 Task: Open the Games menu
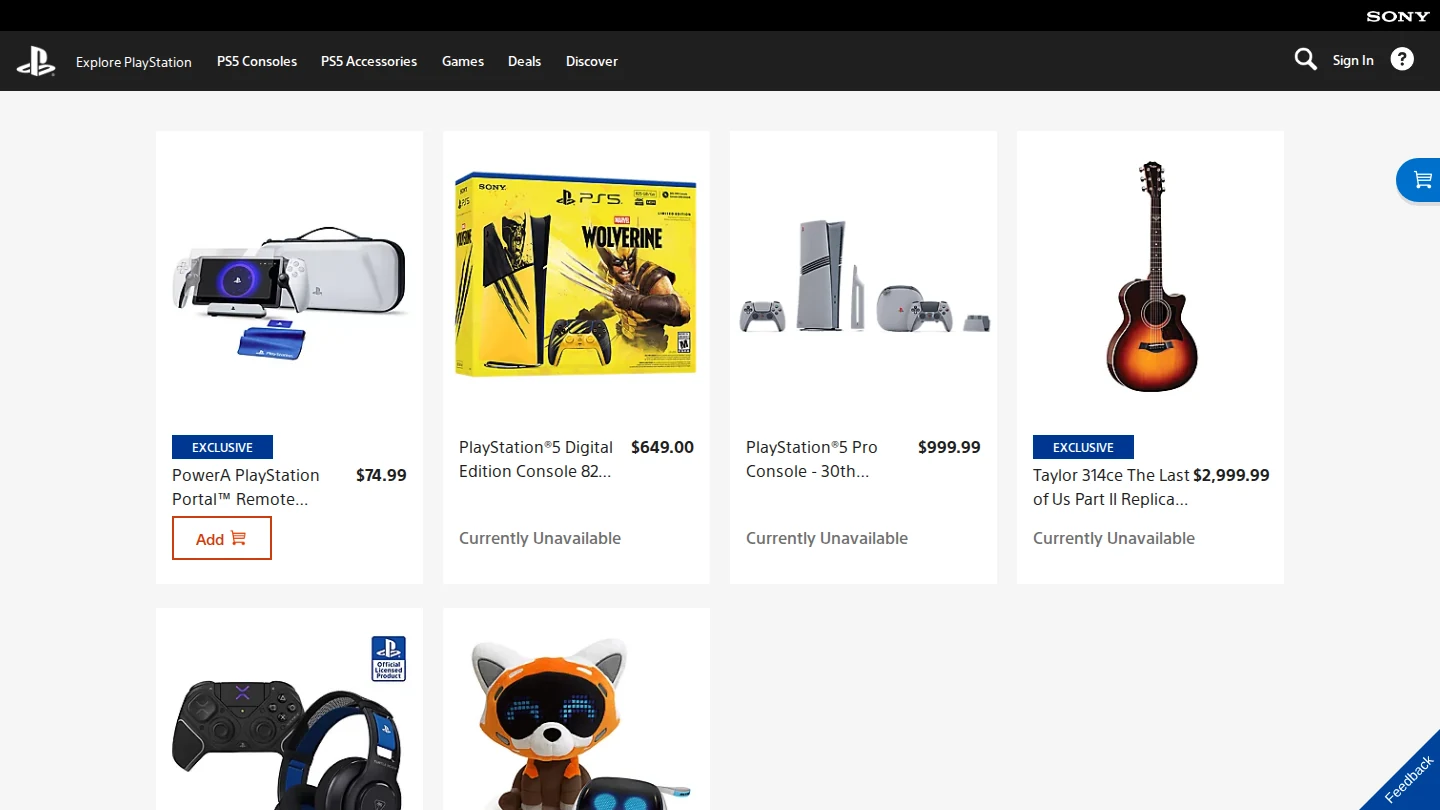[463, 61]
